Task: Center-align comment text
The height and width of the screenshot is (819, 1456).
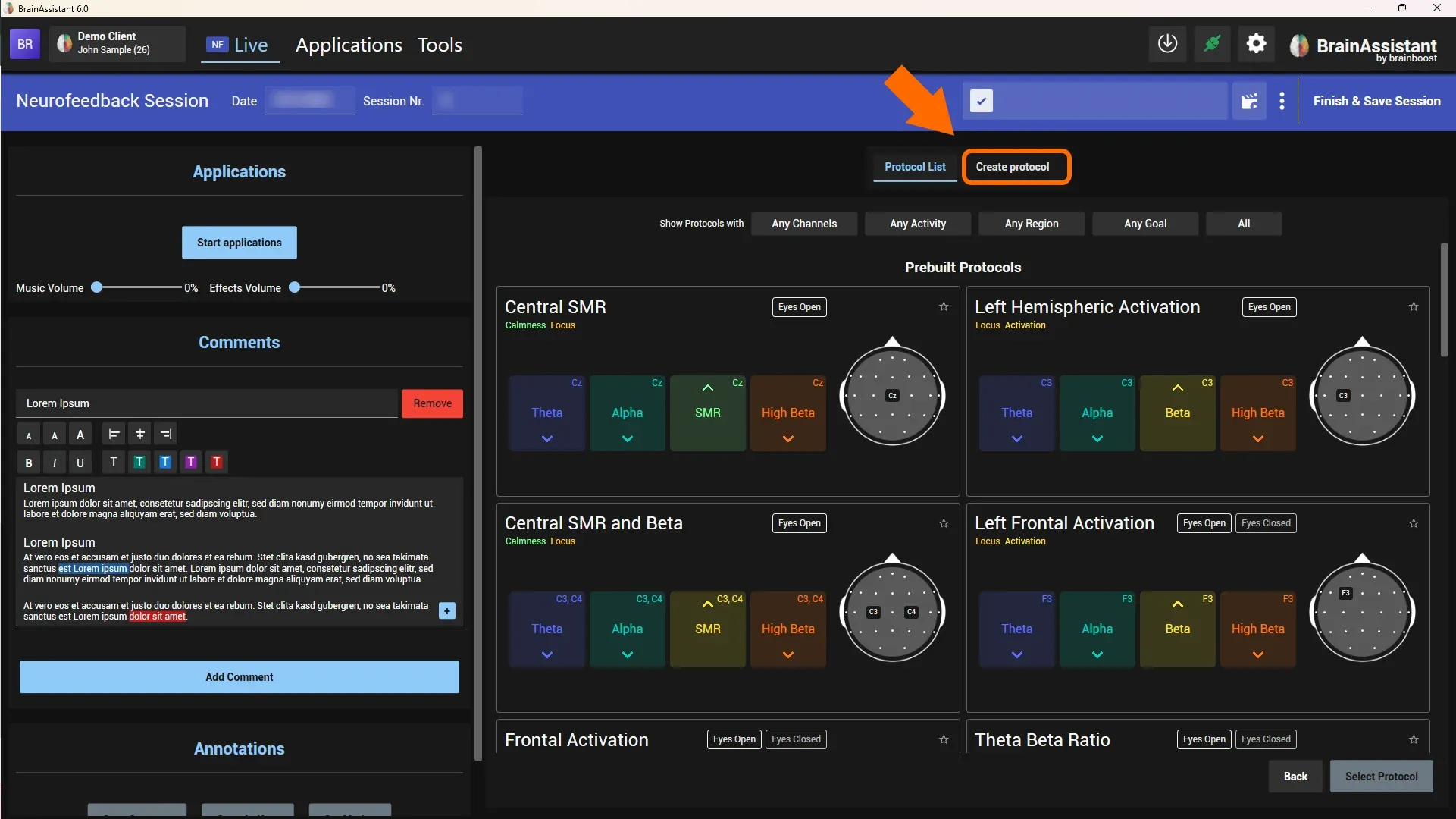Action: [x=139, y=434]
